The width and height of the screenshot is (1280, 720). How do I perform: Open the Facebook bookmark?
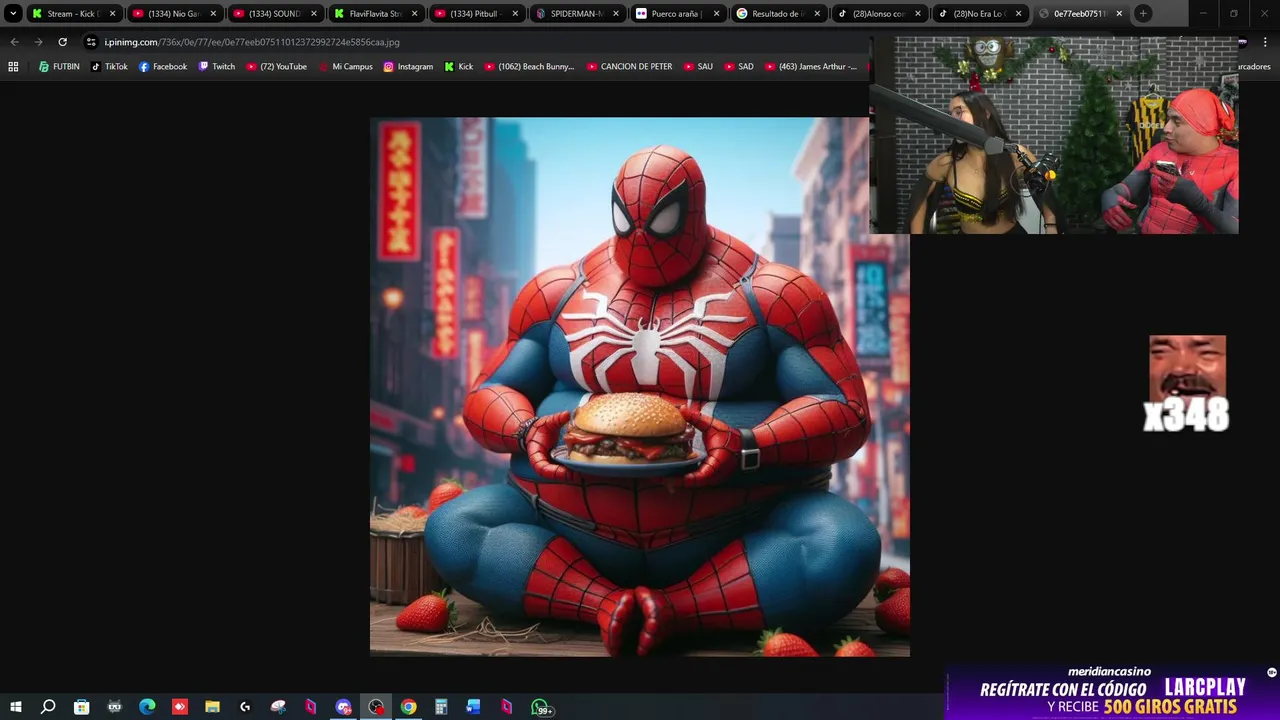163,66
